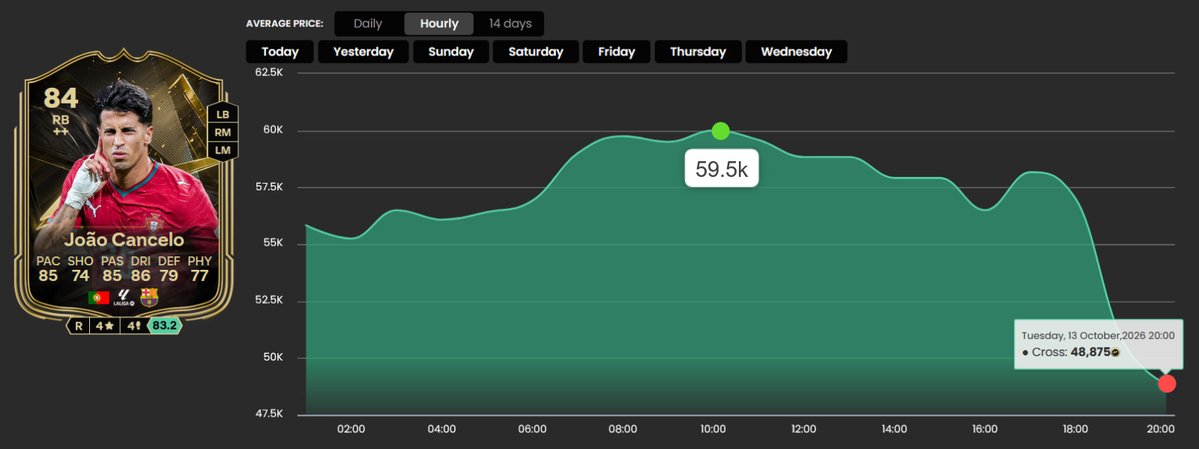Click the Barcelona club badge on card
1199x449 pixels.
tap(149, 298)
